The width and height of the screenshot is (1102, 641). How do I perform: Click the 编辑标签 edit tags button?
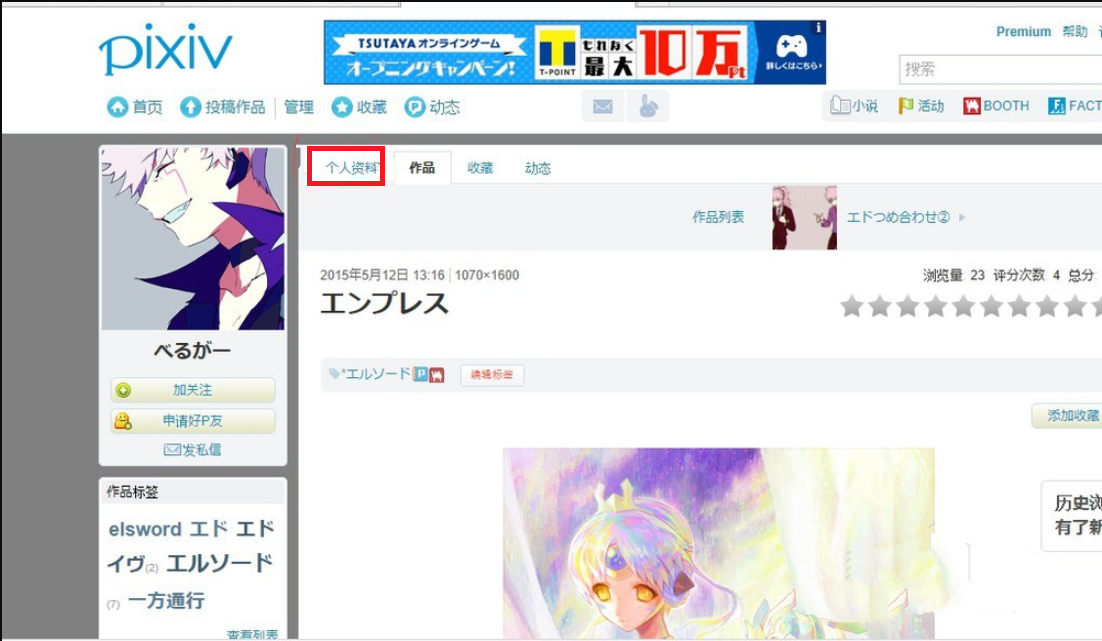[492, 375]
